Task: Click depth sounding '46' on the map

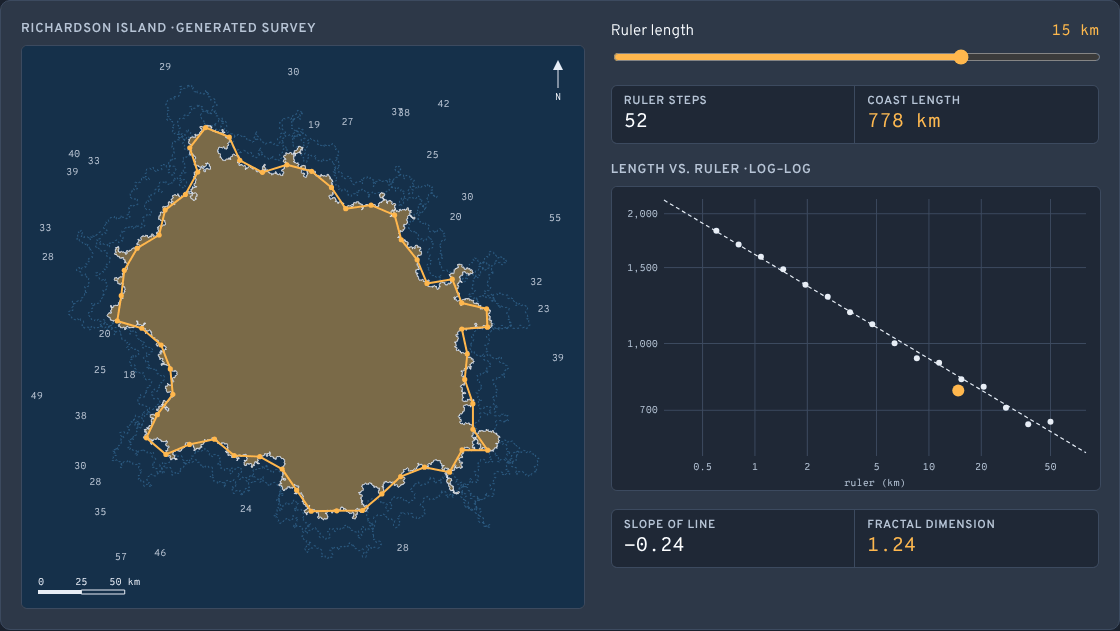Action: (x=160, y=552)
